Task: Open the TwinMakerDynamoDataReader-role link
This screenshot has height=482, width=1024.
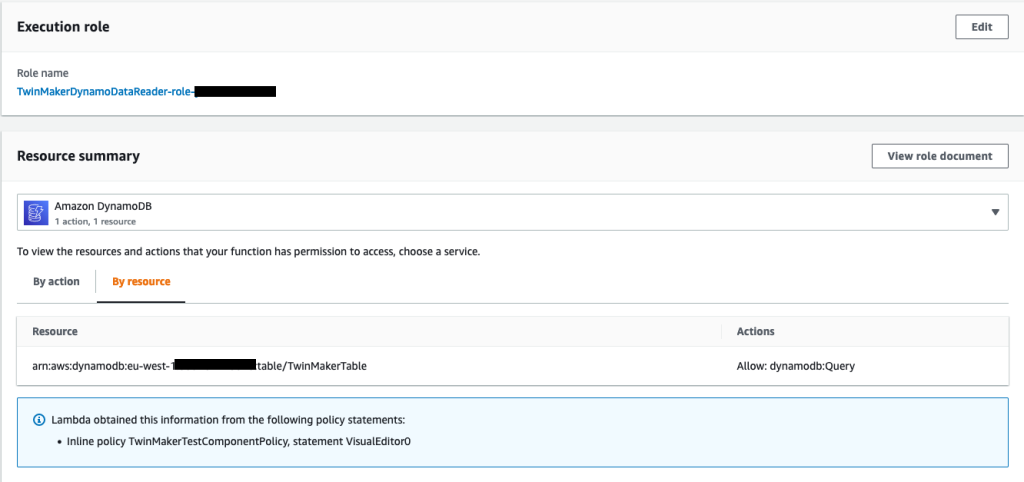Action: pyautogui.click(x=146, y=91)
